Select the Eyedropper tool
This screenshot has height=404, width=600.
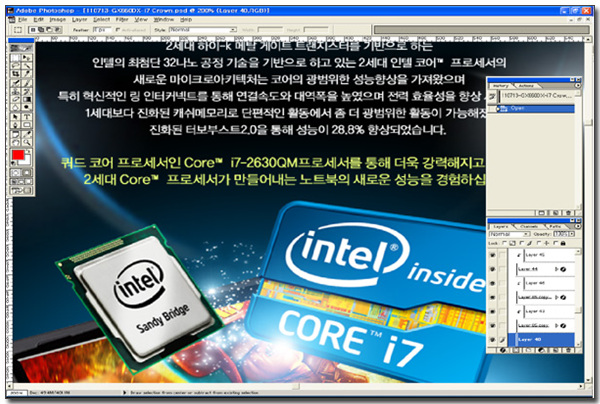click(x=27, y=134)
